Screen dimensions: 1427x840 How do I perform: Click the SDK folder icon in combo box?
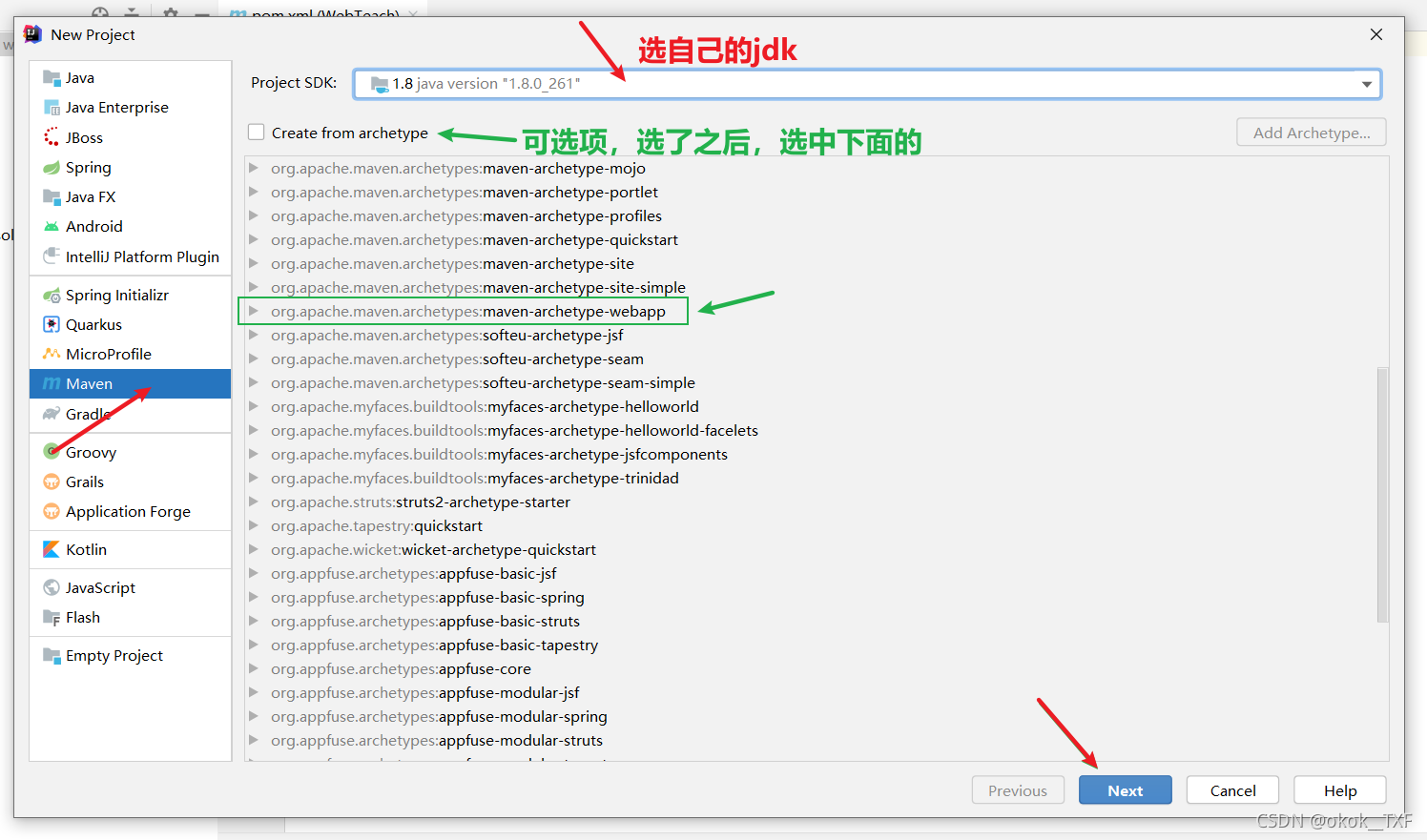pyautogui.click(x=380, y=84)
